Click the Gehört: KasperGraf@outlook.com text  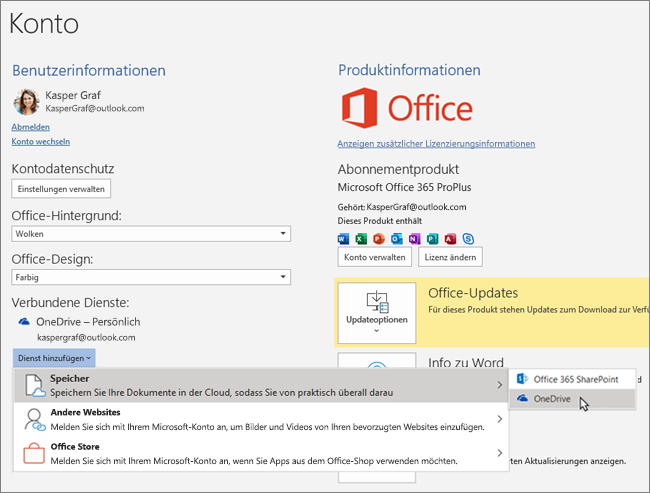pos(402,207)
